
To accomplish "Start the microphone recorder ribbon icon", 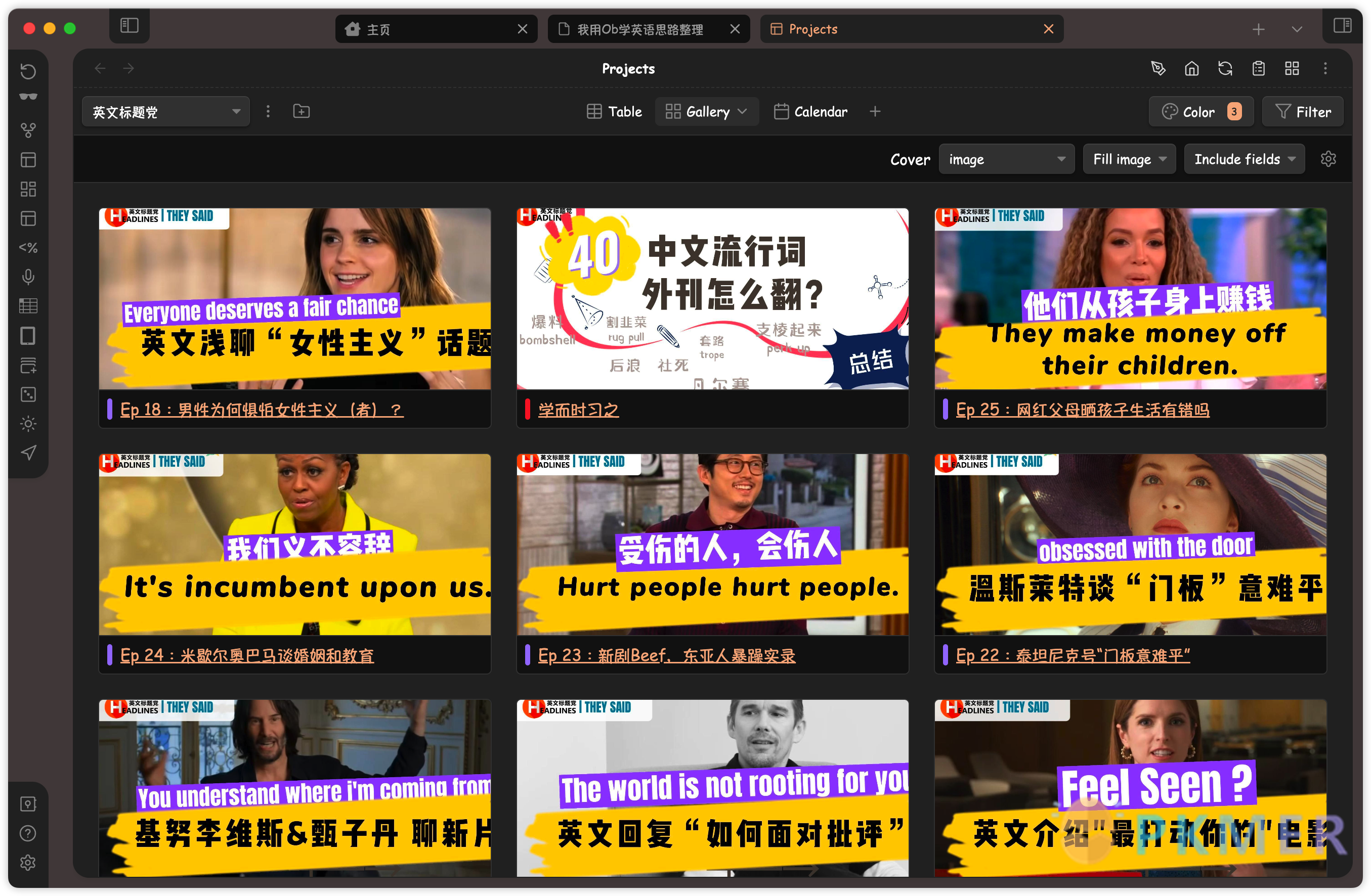I will pos(28,277).
